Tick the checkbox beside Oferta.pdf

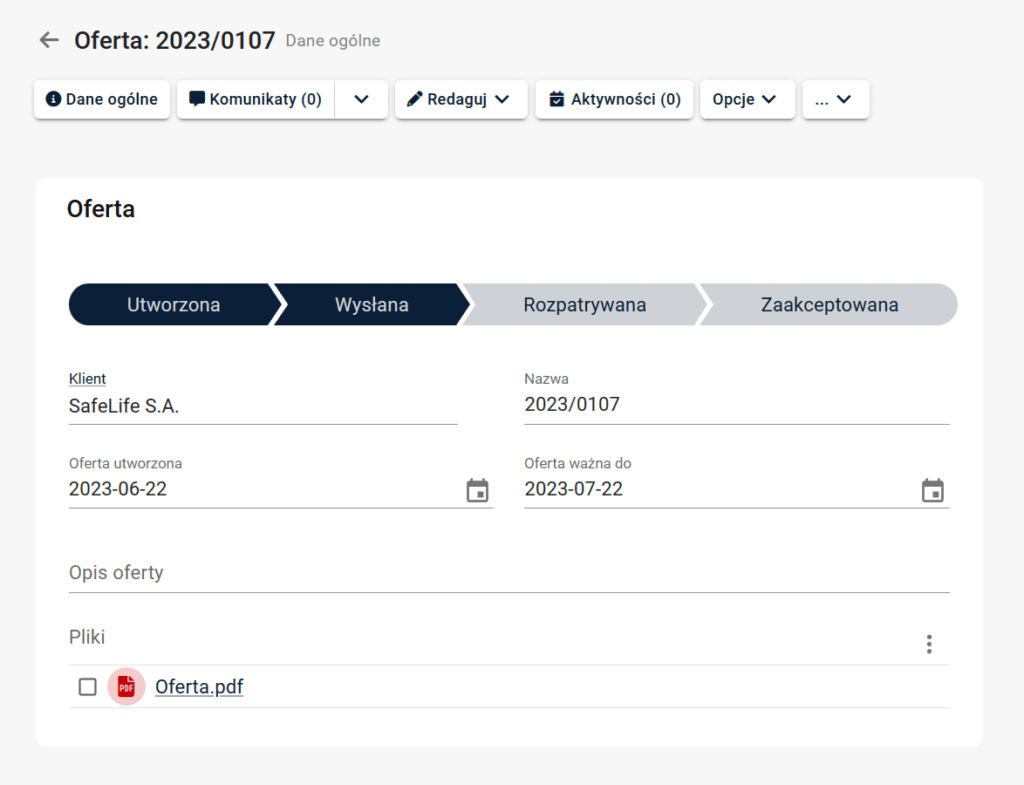pos(88,687)
